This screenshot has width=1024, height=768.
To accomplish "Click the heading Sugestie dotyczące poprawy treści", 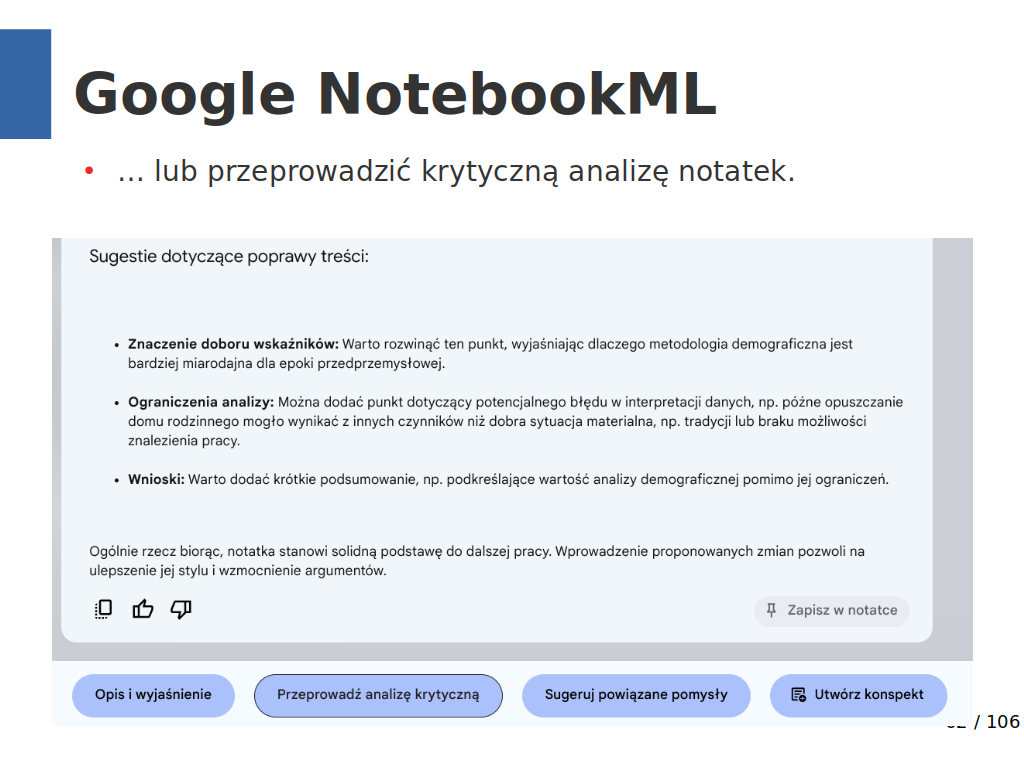I will 229,257.
